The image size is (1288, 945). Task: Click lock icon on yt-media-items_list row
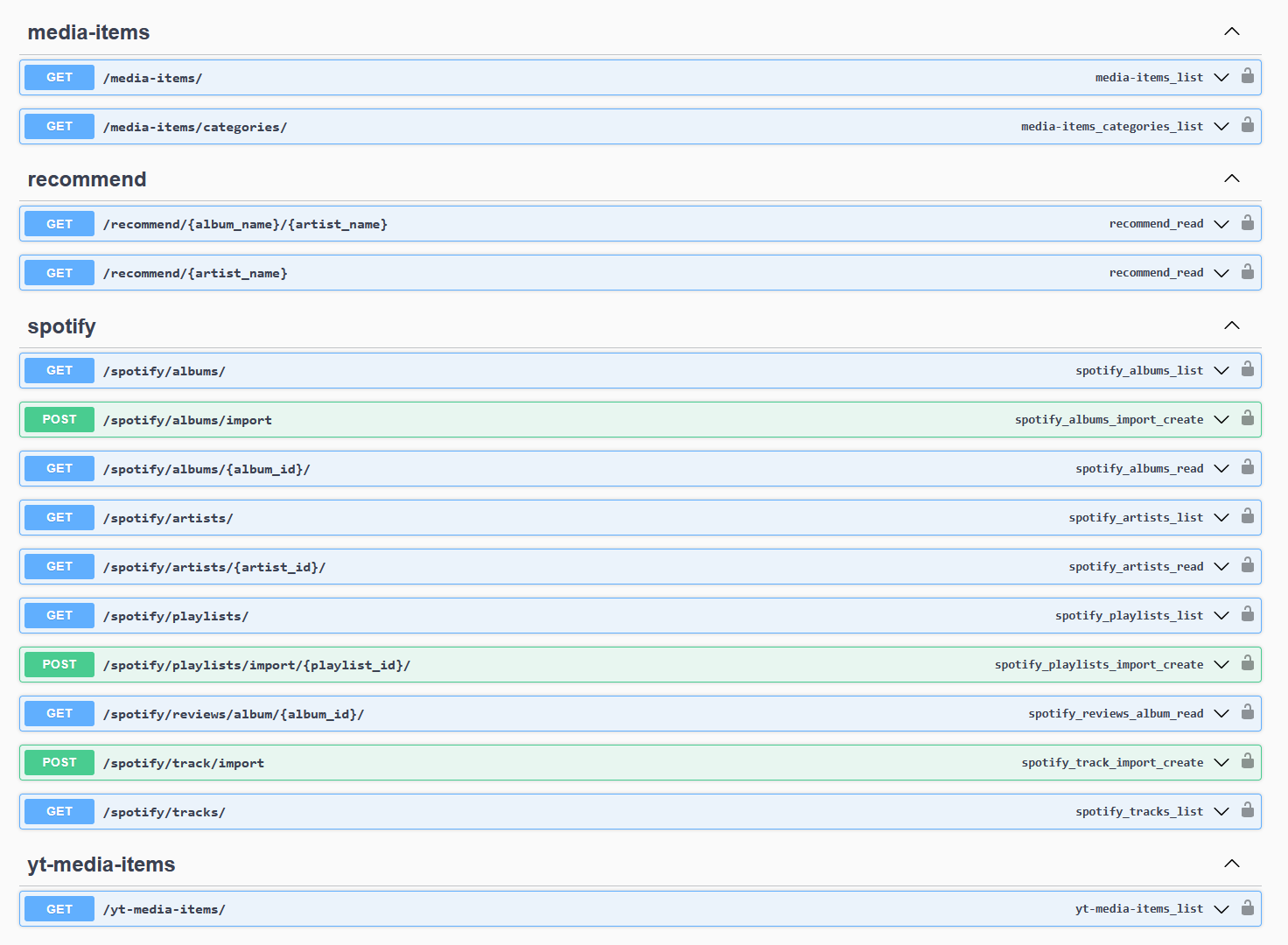click(x=1248, y=907)
